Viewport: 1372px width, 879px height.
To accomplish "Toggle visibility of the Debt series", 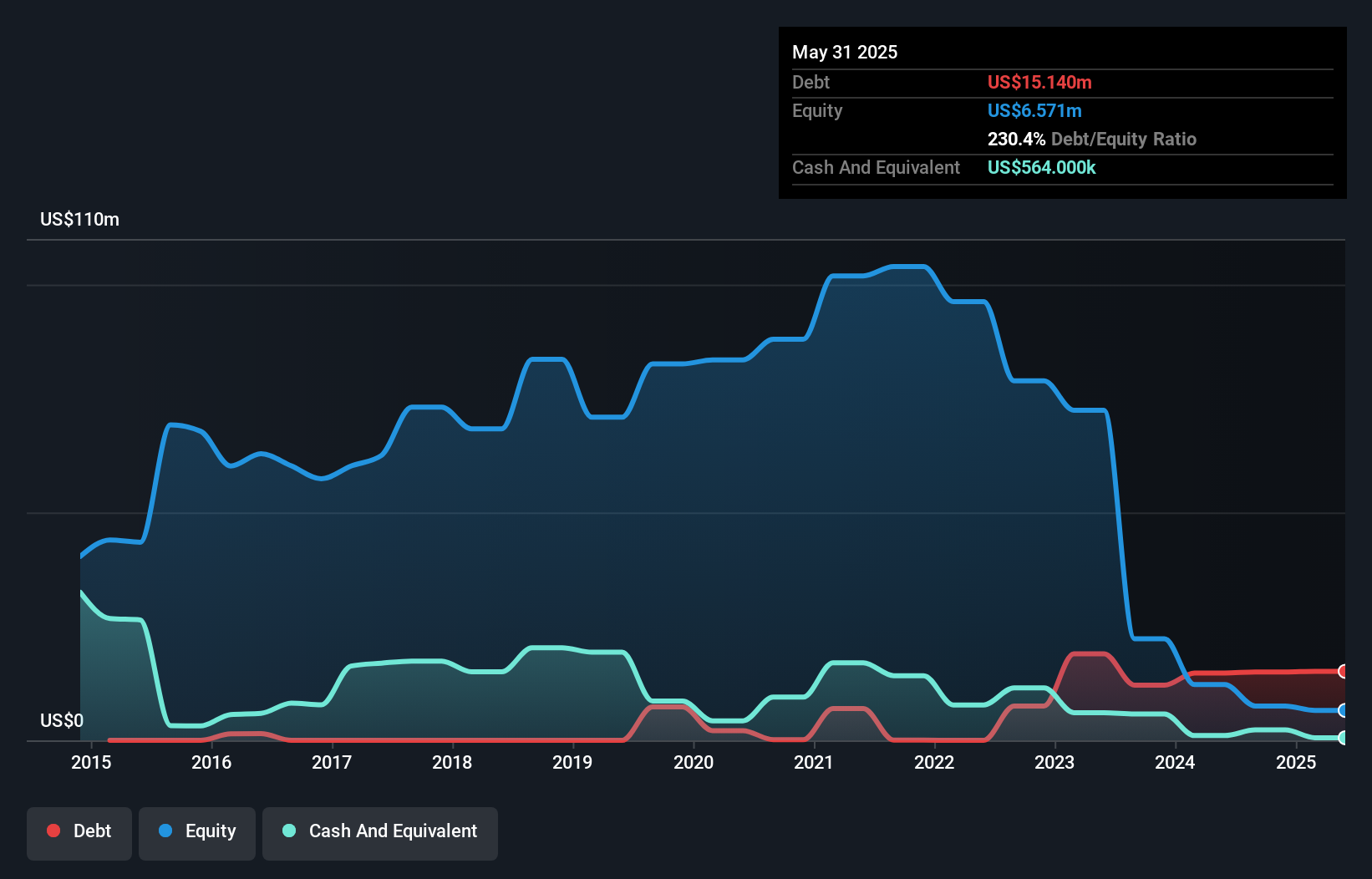I will coord(79,831).
